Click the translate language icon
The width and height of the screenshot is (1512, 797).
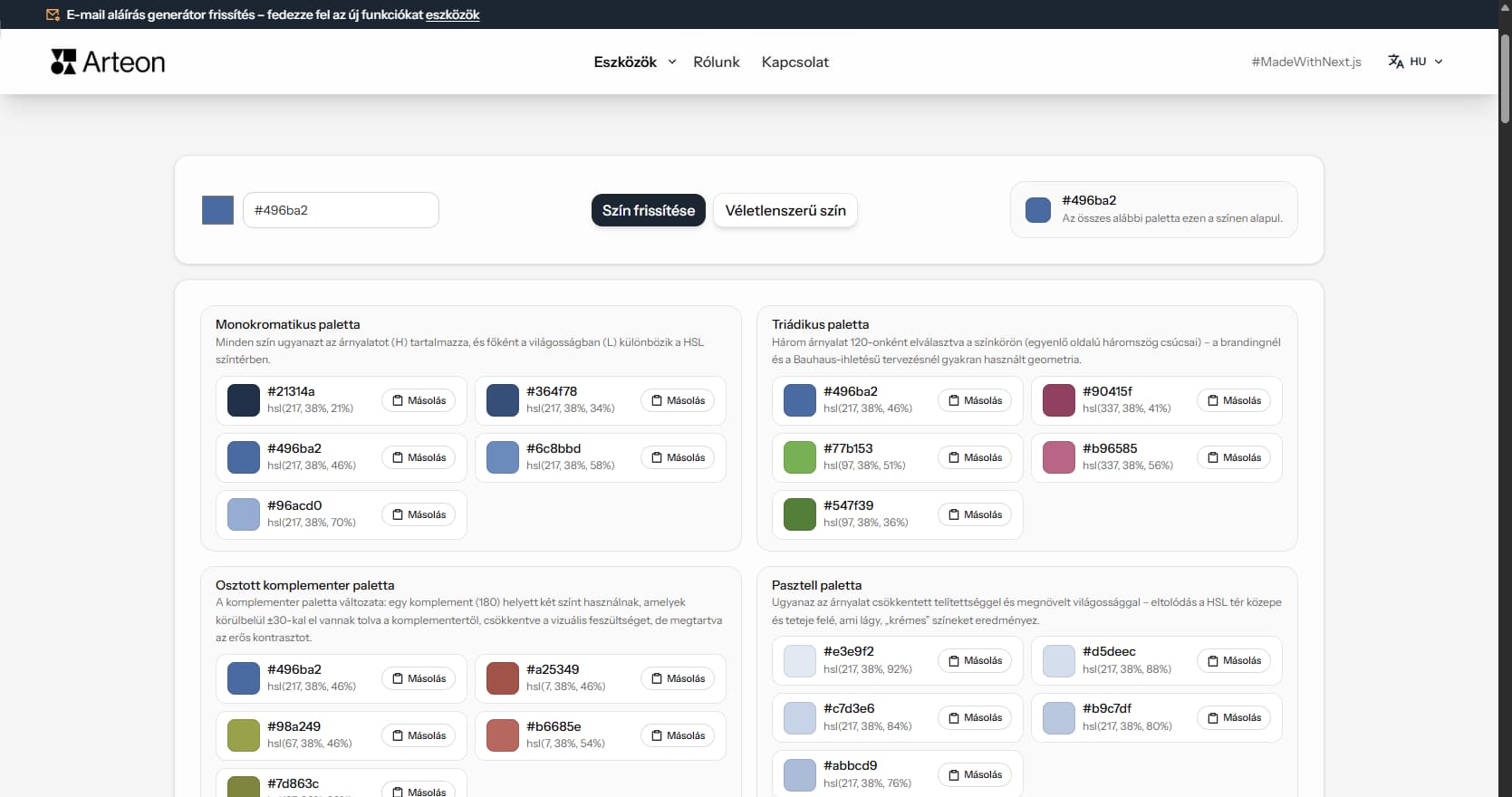[x=1395, y=62]
